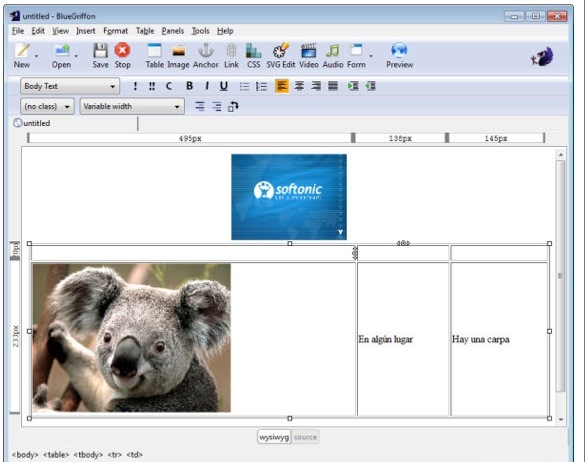
Task: Toggle Italic formatting
Action: [x=207, y=86]
